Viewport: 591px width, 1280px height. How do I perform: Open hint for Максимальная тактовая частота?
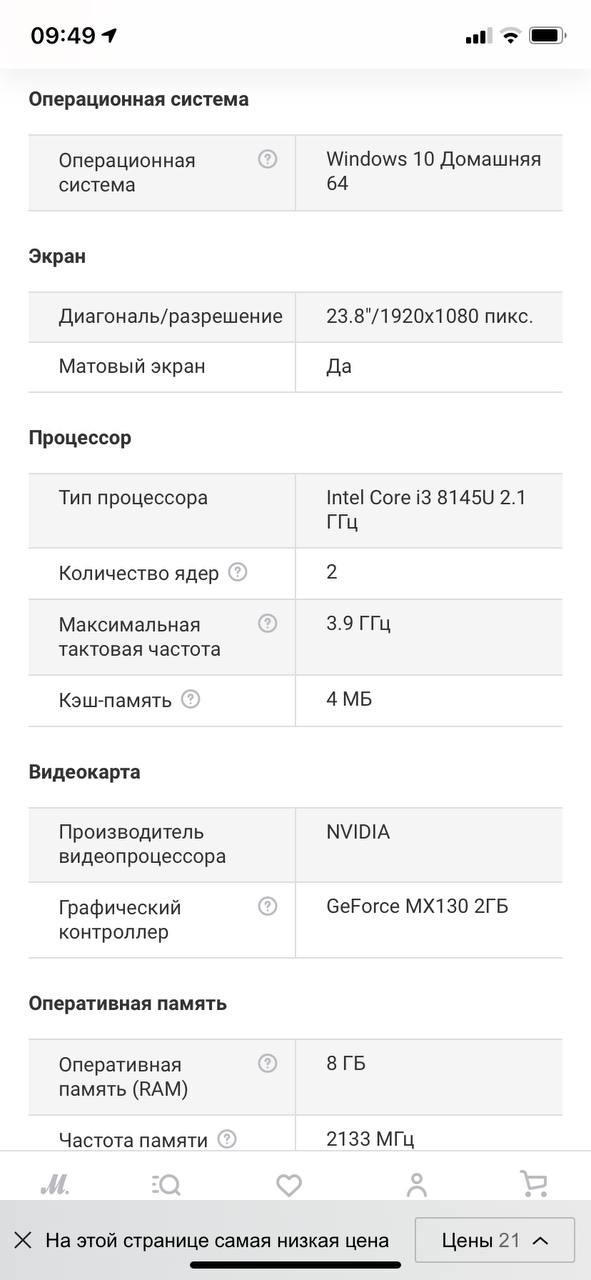pyautogui.click(x=267, y=623)
